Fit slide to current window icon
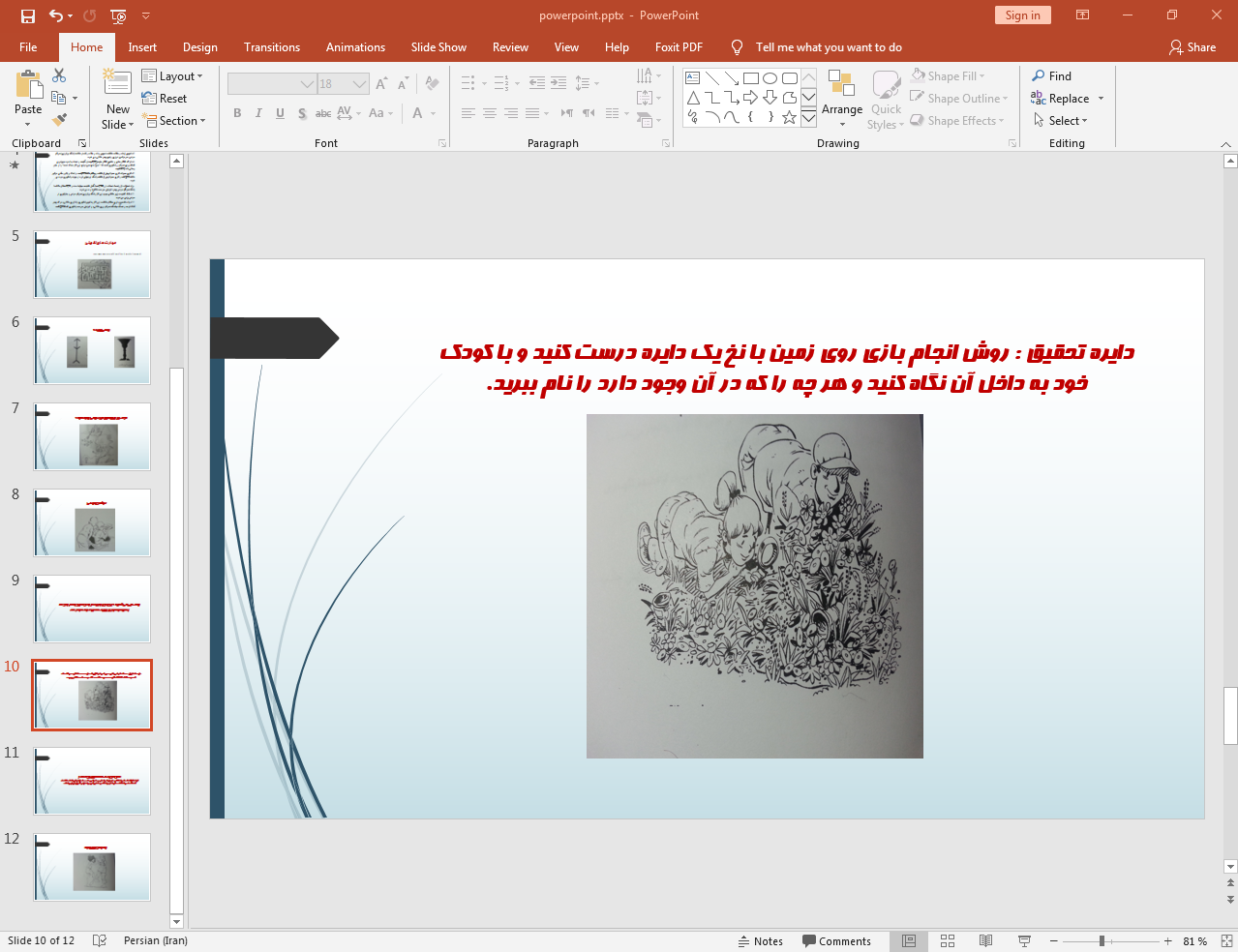 click(x=1226, y=941)
